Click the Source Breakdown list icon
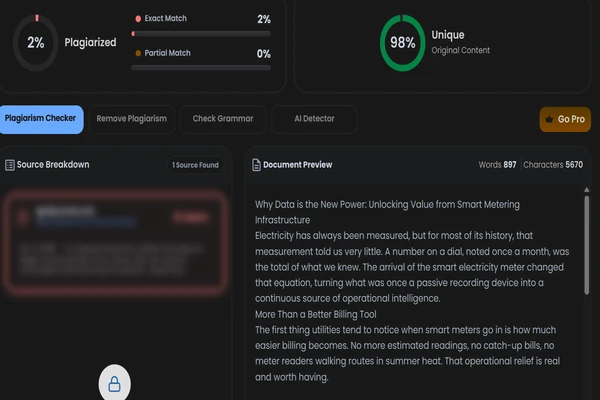Viewport: 600px width, 400px height. (x=10, y=165)
